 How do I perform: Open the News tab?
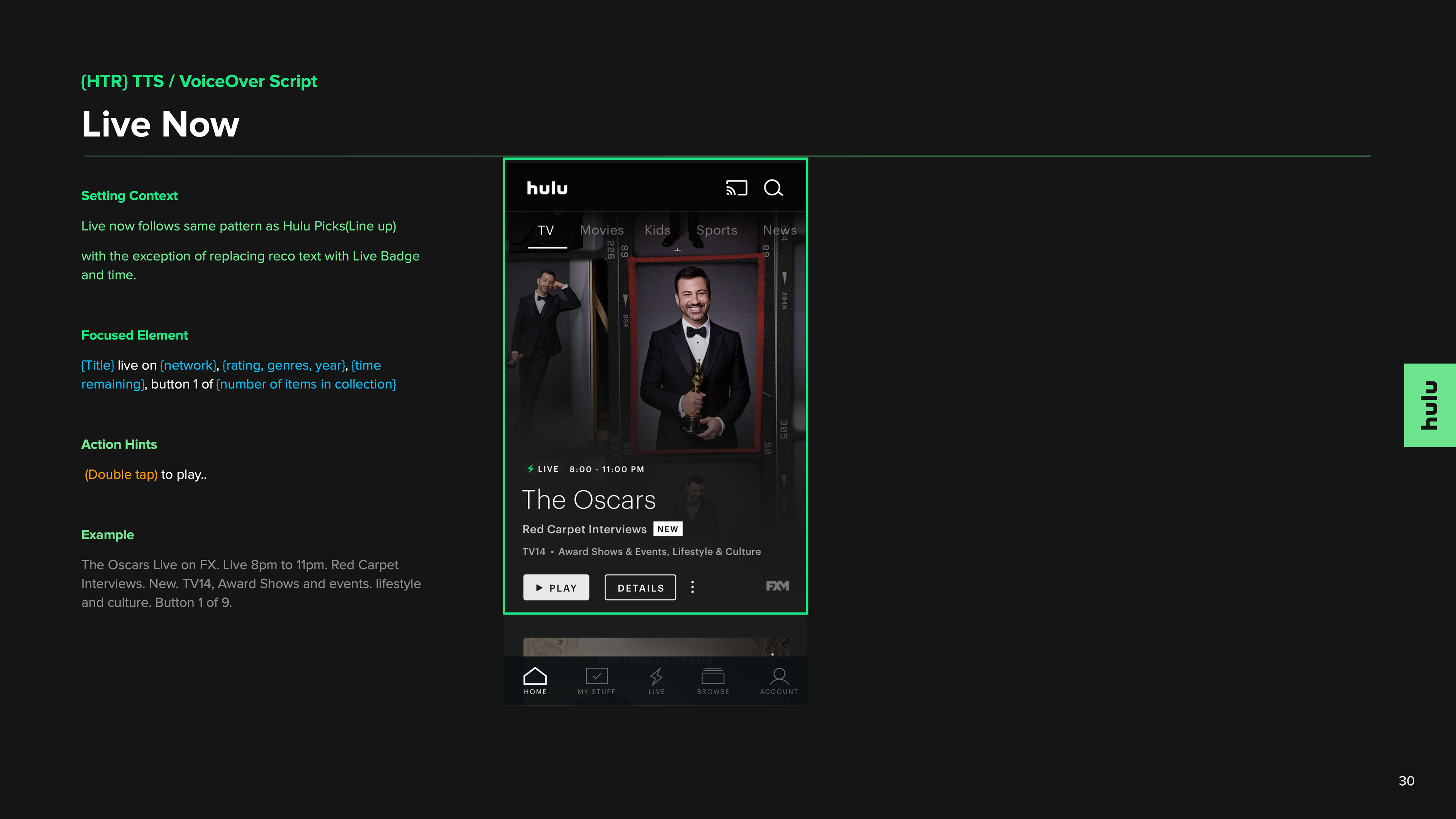(x=780, y=231)
